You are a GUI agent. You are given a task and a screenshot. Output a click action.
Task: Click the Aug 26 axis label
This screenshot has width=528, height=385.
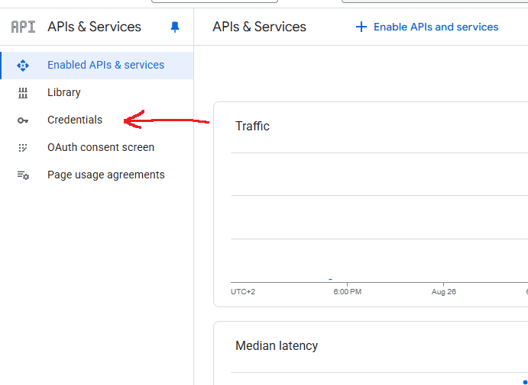(x=443, y=292)
